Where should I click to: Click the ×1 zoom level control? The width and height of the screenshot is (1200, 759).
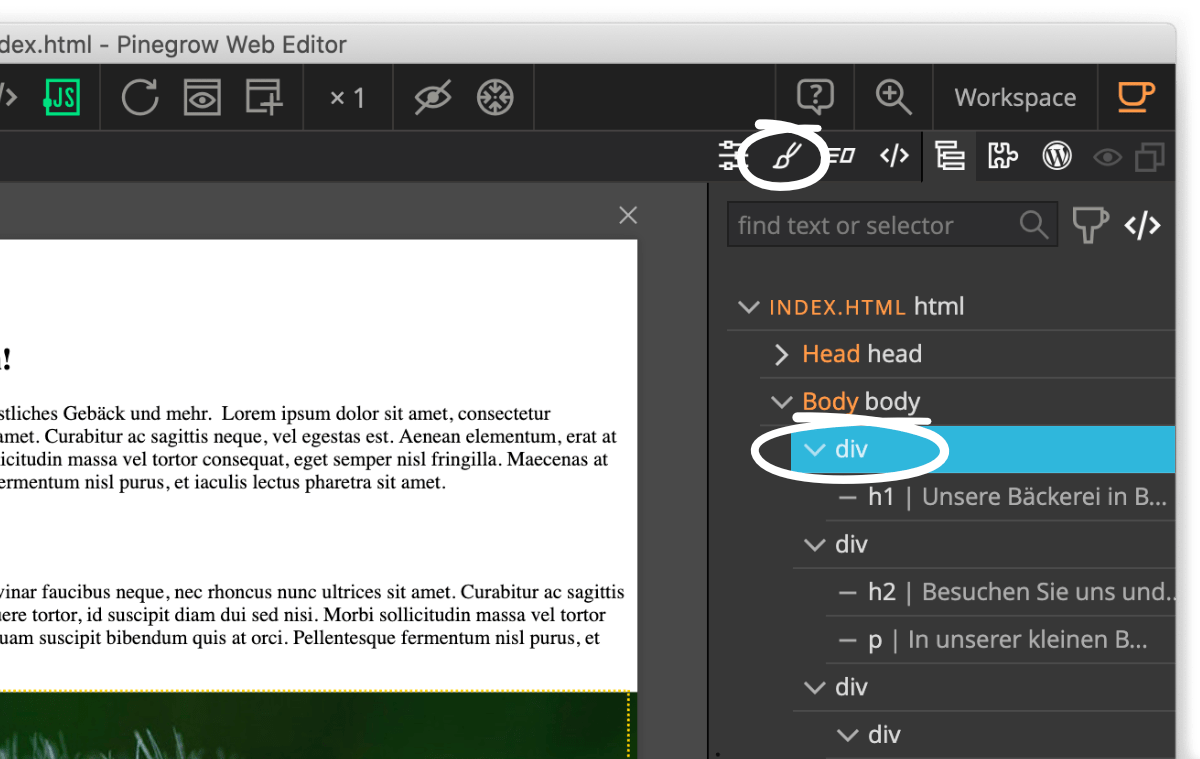(x=347, y=98)
